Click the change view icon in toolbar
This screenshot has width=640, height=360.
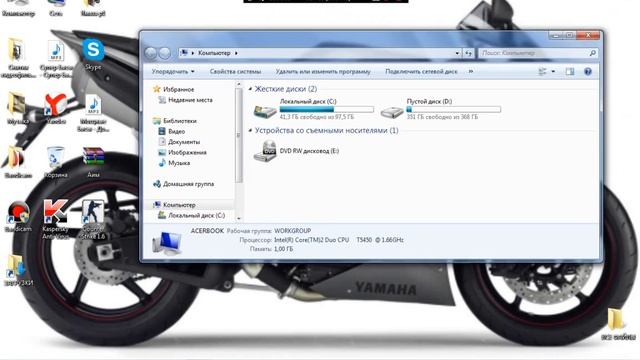[x=542, y=71]
